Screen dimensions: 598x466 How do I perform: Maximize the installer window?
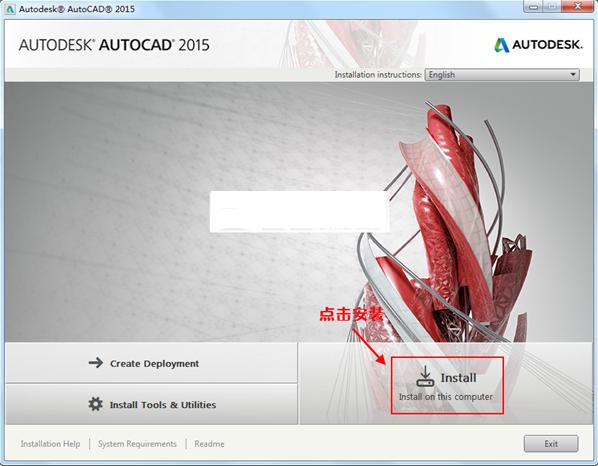click(551, 6)
